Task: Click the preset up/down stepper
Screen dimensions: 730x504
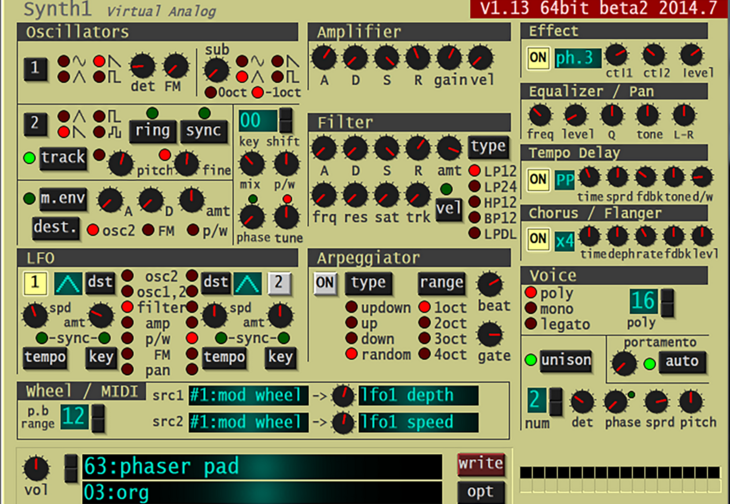Action: click(x=71, y=468)
